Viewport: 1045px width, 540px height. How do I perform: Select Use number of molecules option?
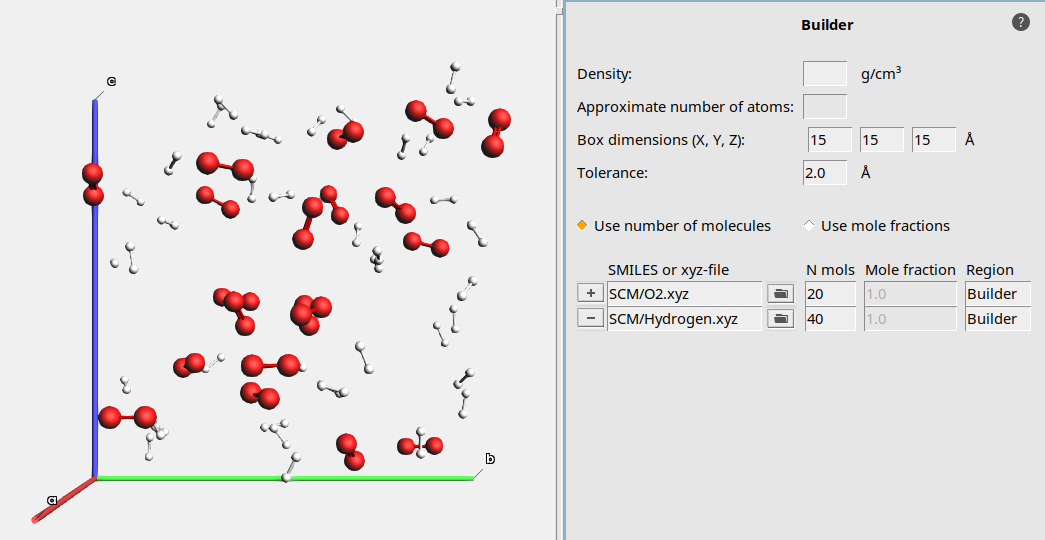tap(582, 226)
